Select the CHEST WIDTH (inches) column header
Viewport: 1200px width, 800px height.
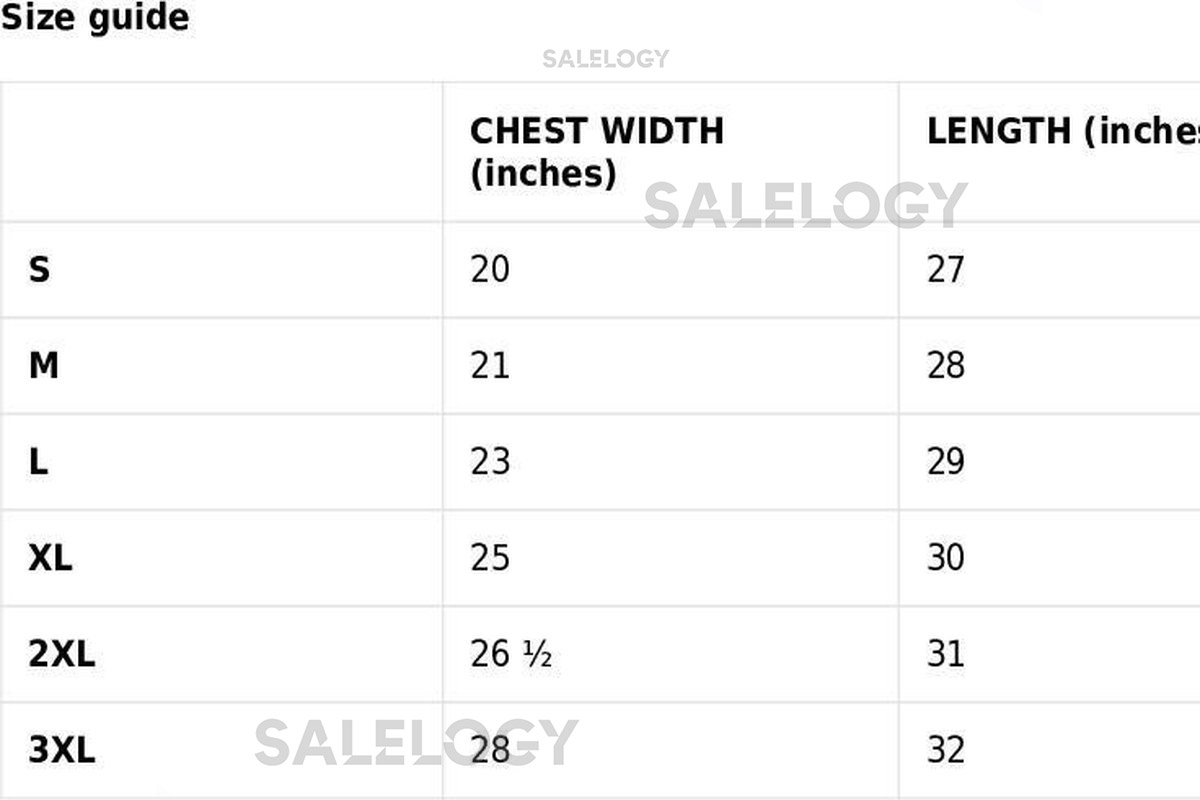coord(596,152)
